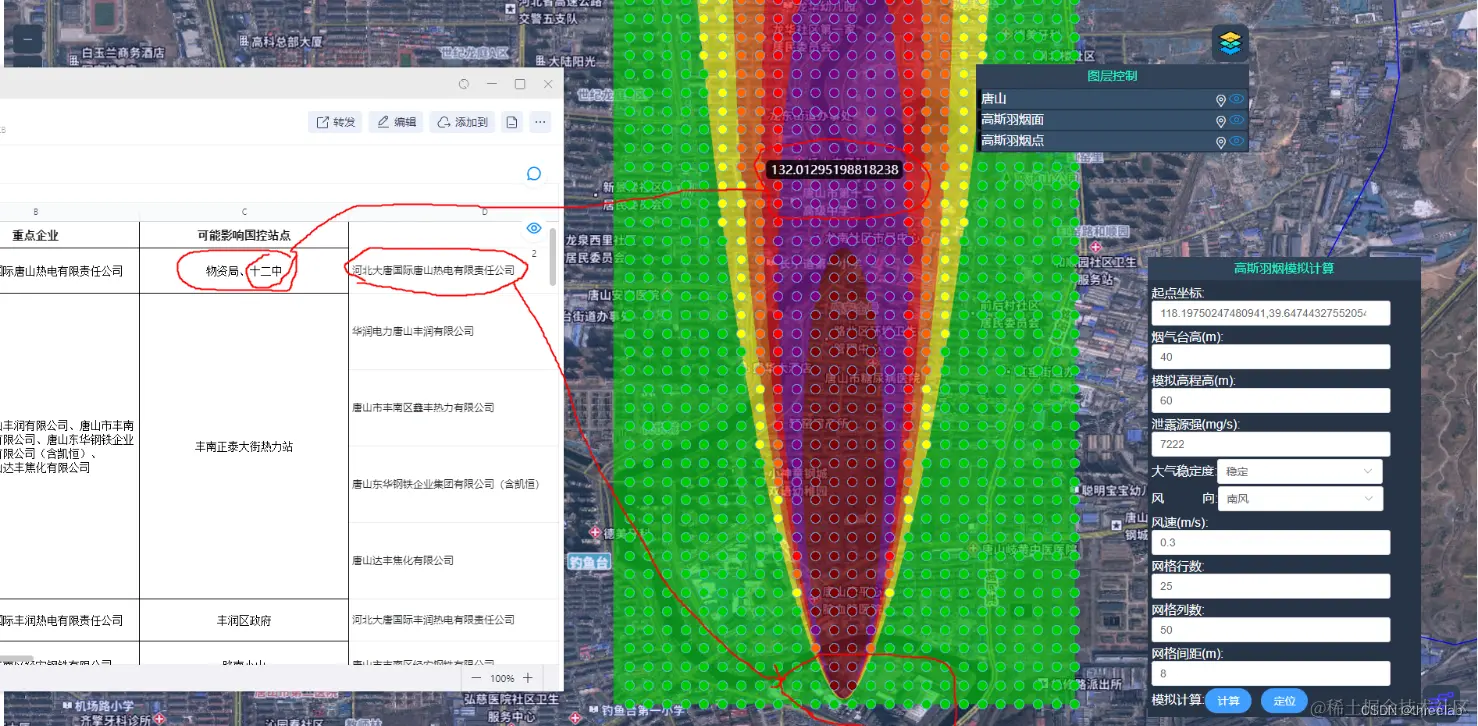Zoom in with plus icon in document viewer
This screenshot has height=726, width=1478.
528,678
